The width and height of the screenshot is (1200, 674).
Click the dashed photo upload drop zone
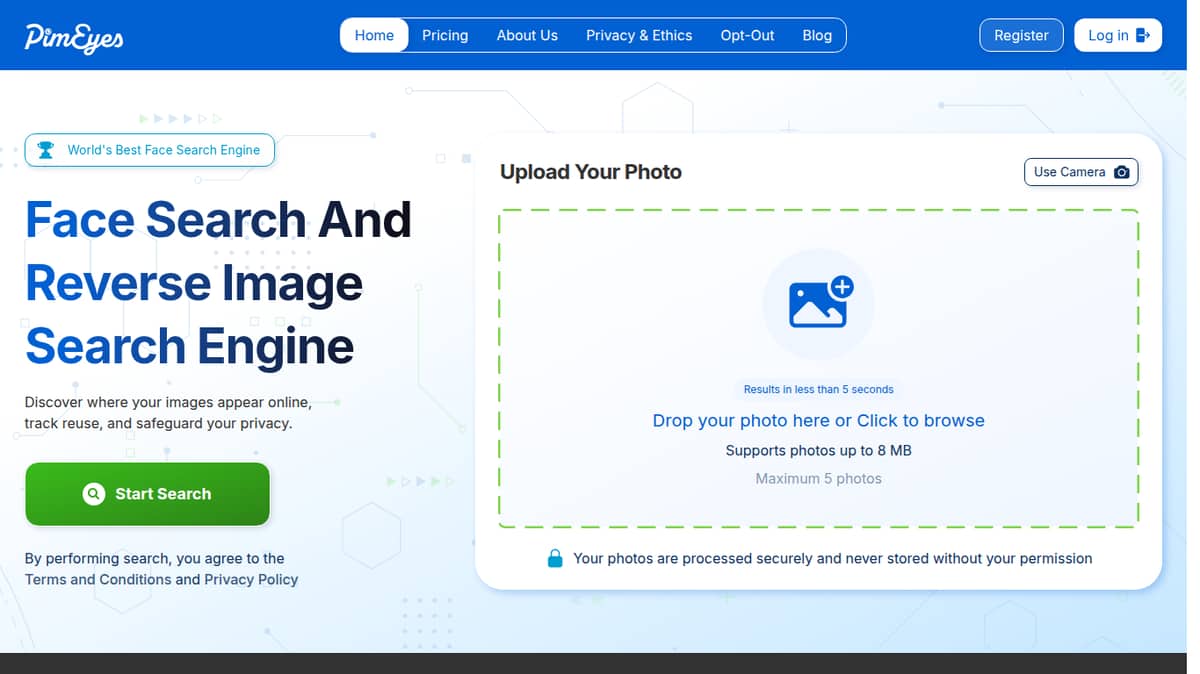point(819,368)
